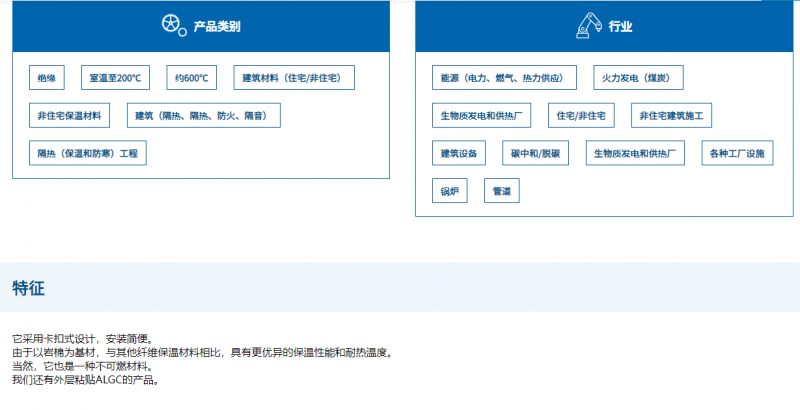Click the 建筑材料（住宅/非住宅）tag
This screenshot has width=800, height=410.
click(294, 78)
